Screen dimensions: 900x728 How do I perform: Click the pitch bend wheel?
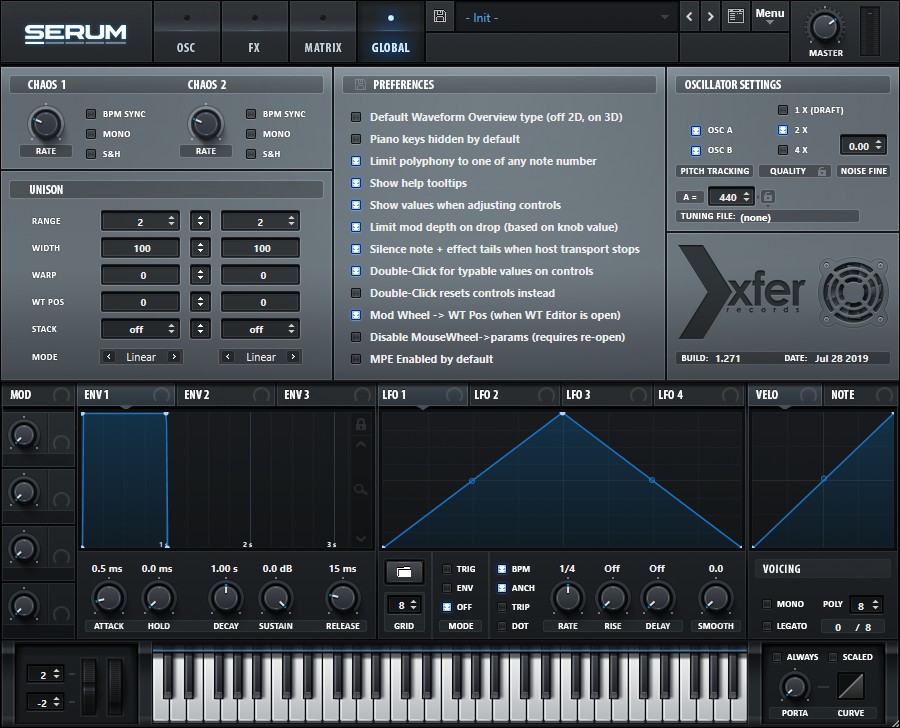click(x=90, y=687)
